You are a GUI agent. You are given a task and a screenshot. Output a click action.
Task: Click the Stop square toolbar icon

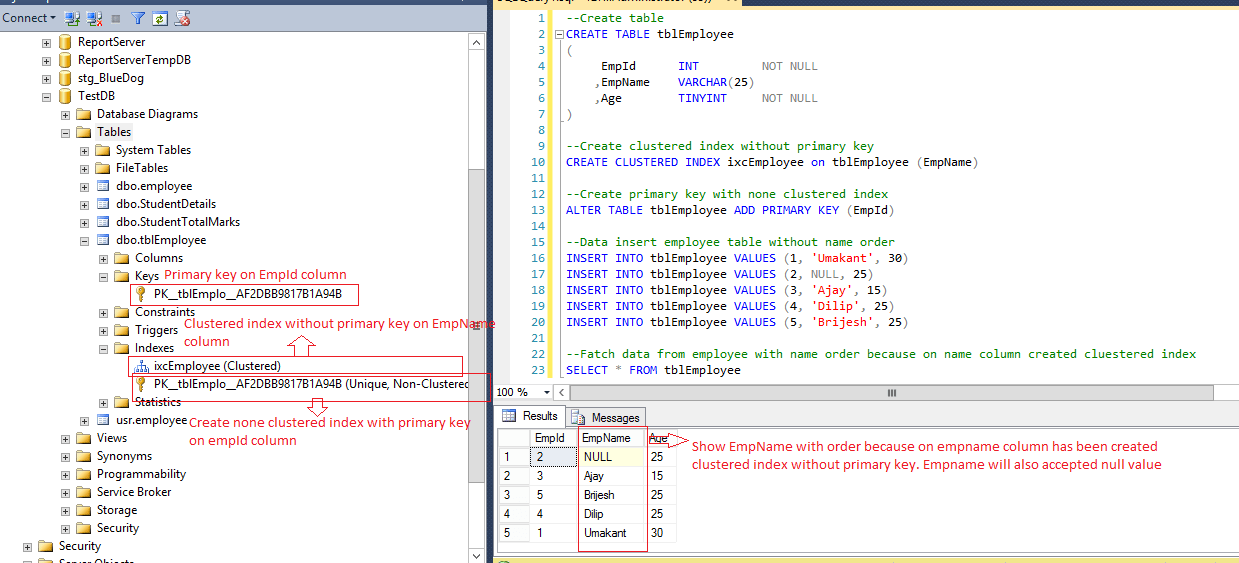click(x=116, y=18)
